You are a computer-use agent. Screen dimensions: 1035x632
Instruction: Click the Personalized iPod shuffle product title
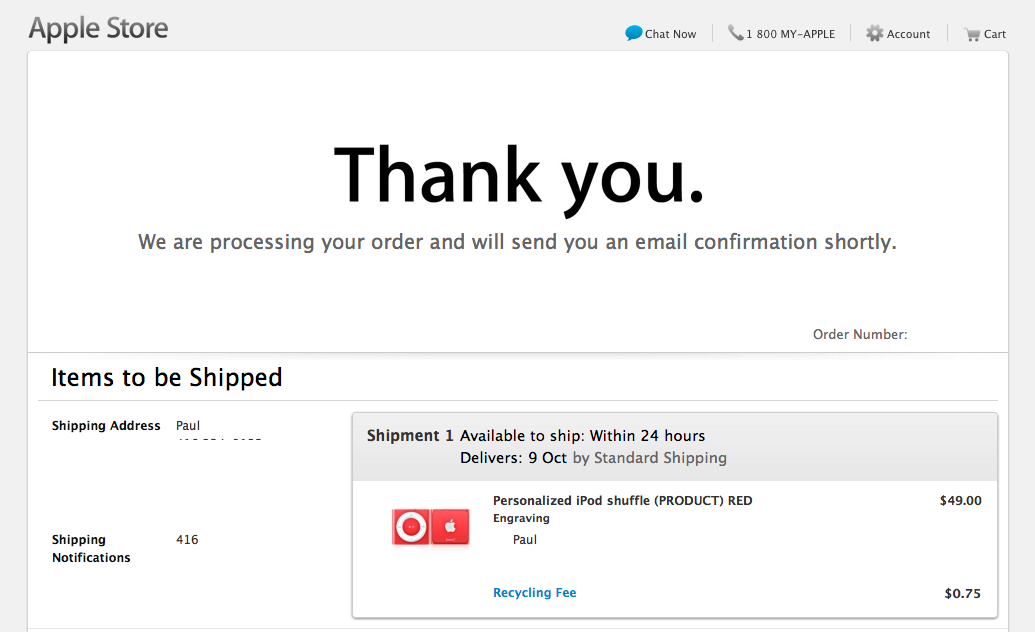[x=622, y=501]
